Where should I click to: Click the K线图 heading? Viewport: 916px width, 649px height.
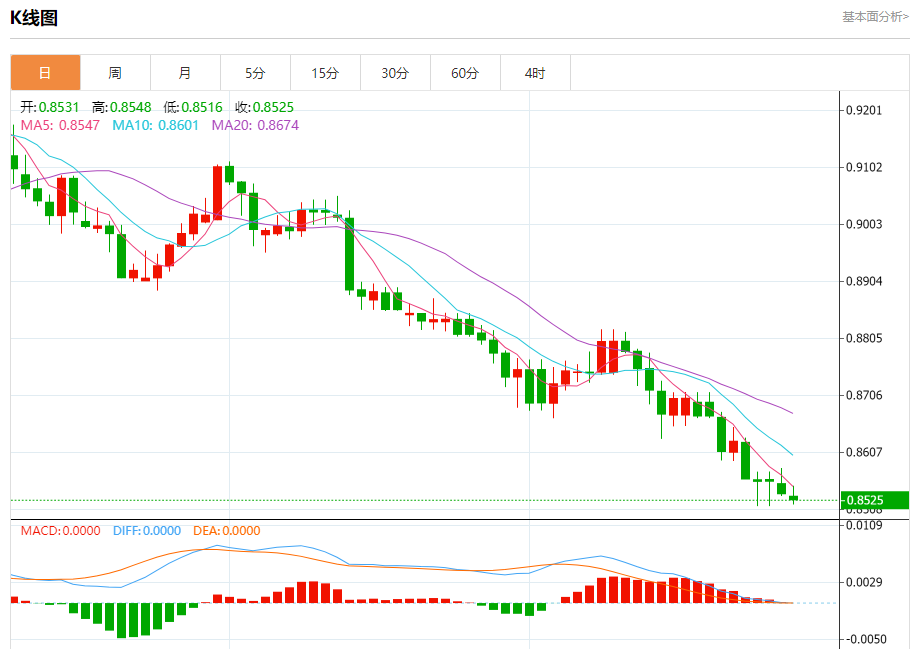(34, 18)
